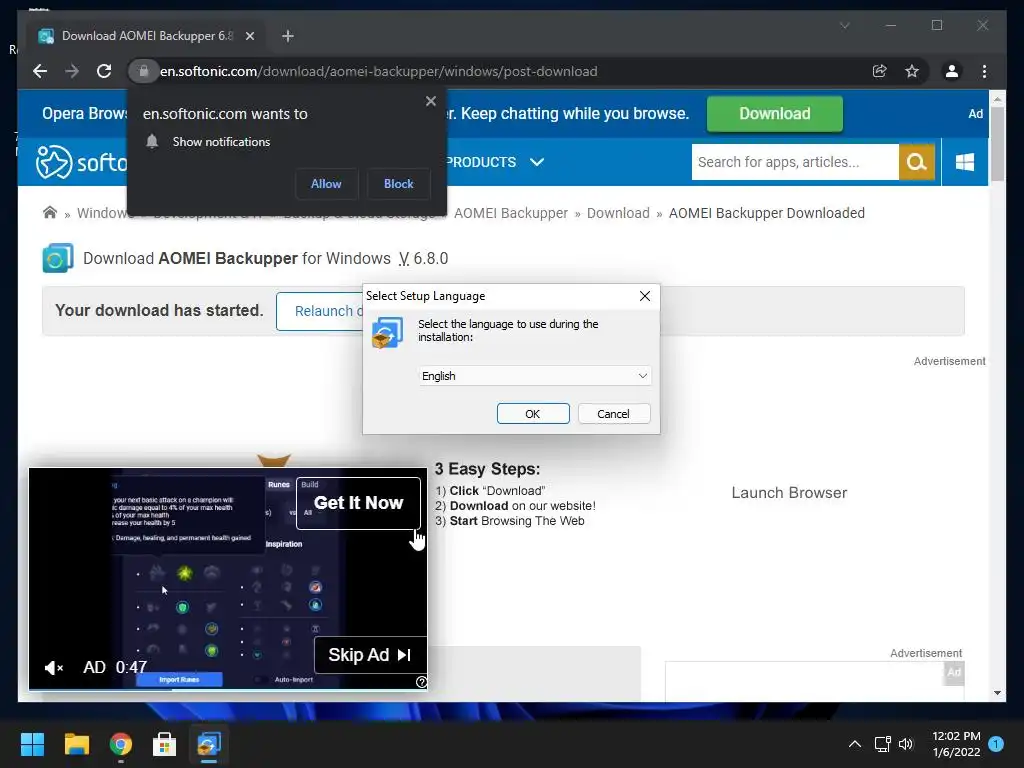Click the Search for apps input field
Viewport: 1024px width, 768px height.
click(x=795, y=162)
